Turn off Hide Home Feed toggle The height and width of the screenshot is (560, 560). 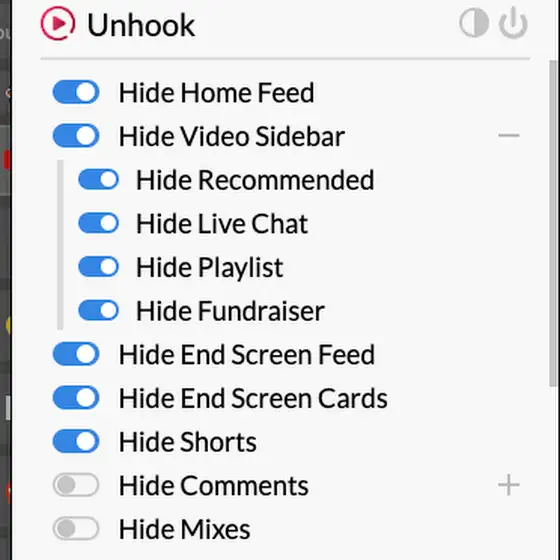76,92
